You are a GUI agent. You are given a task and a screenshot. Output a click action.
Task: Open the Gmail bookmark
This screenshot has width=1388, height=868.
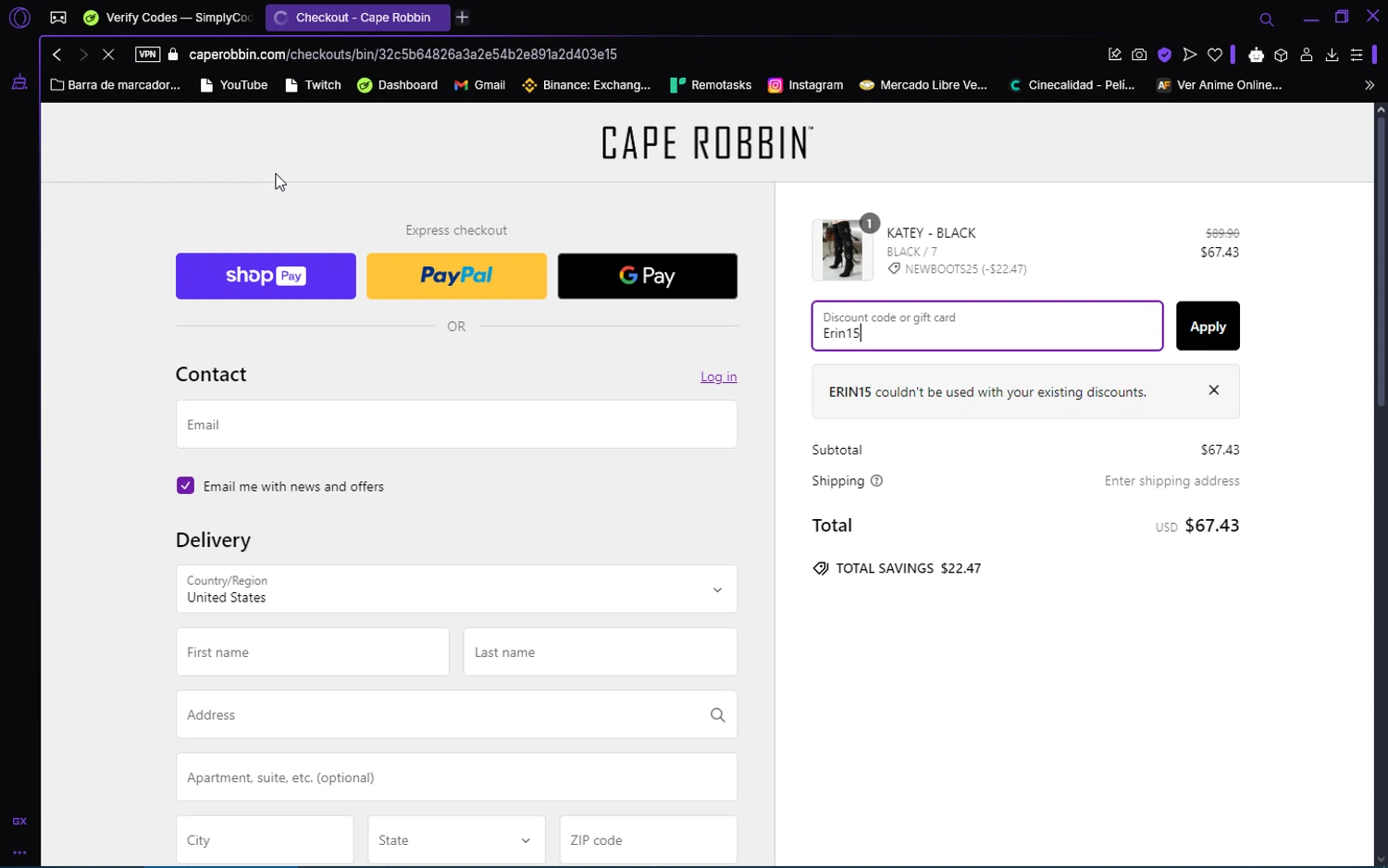(x=480, y=85)
